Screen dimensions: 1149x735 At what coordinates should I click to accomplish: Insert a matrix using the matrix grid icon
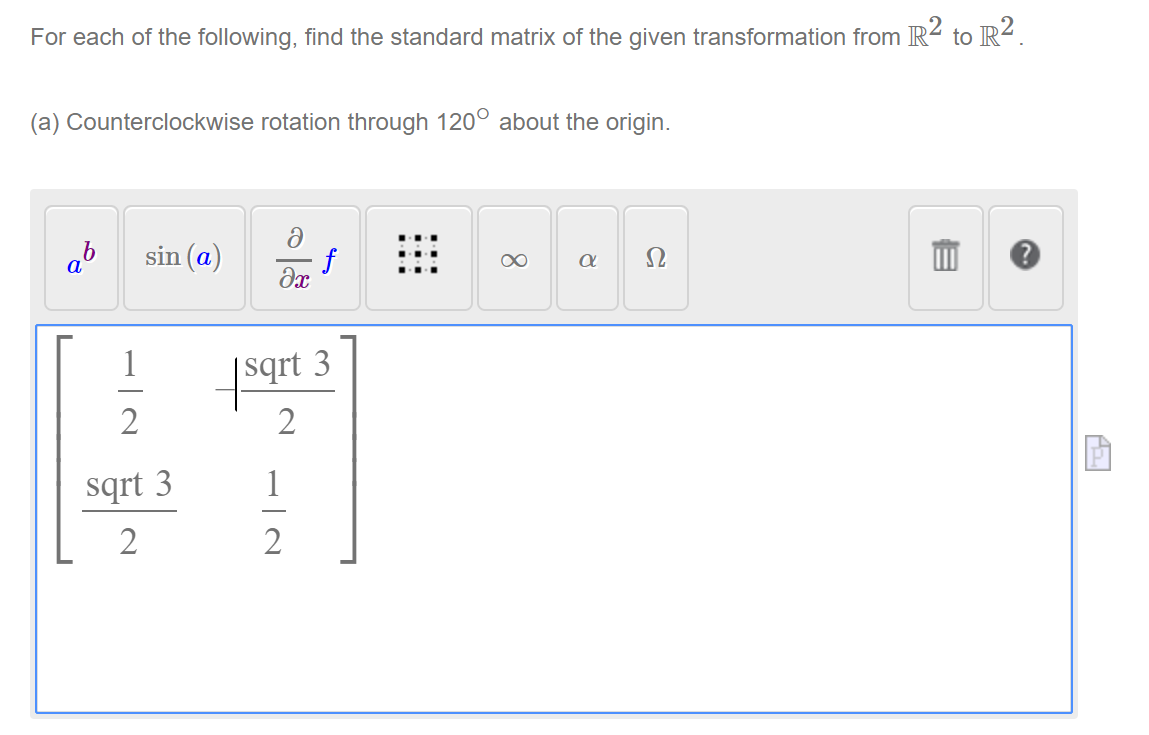point(418,257)
